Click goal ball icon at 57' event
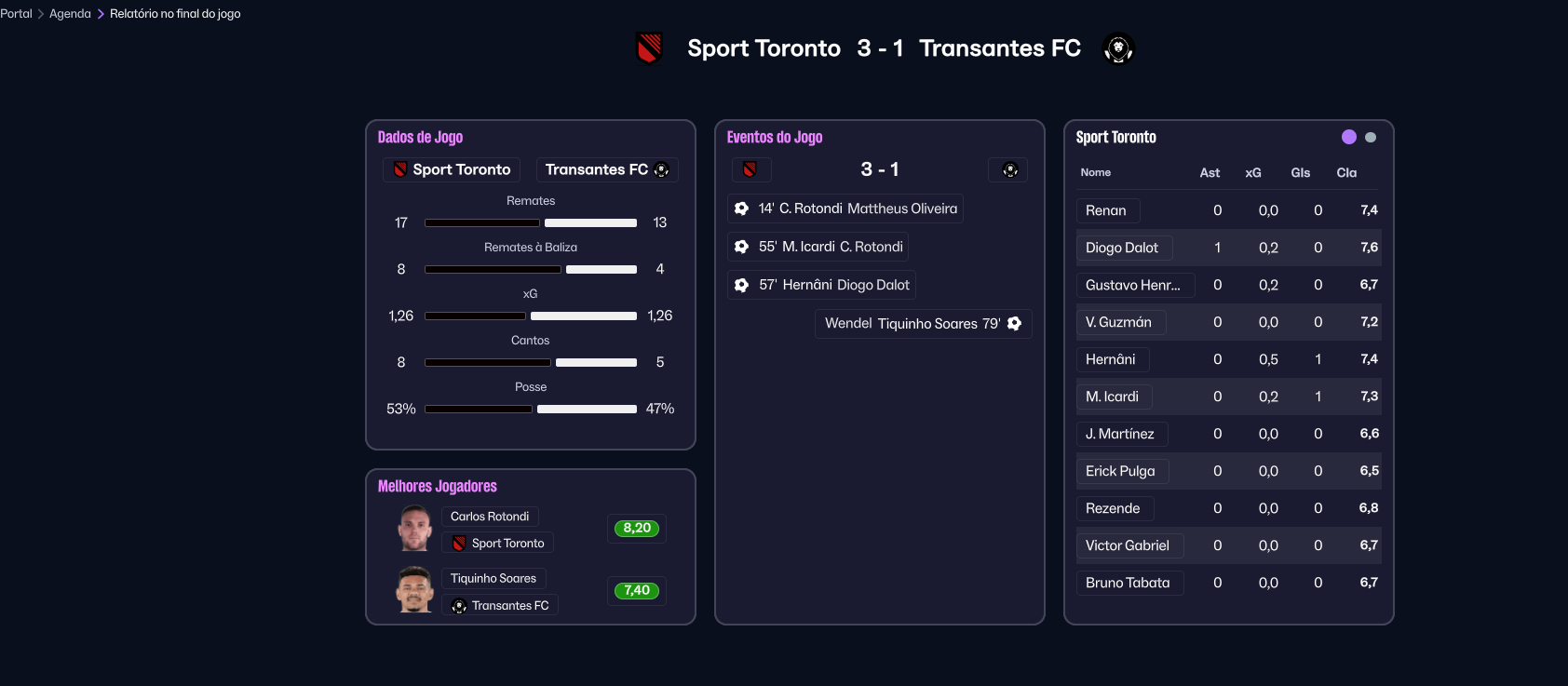1568x686 pixels. click(x=741, y=285)
